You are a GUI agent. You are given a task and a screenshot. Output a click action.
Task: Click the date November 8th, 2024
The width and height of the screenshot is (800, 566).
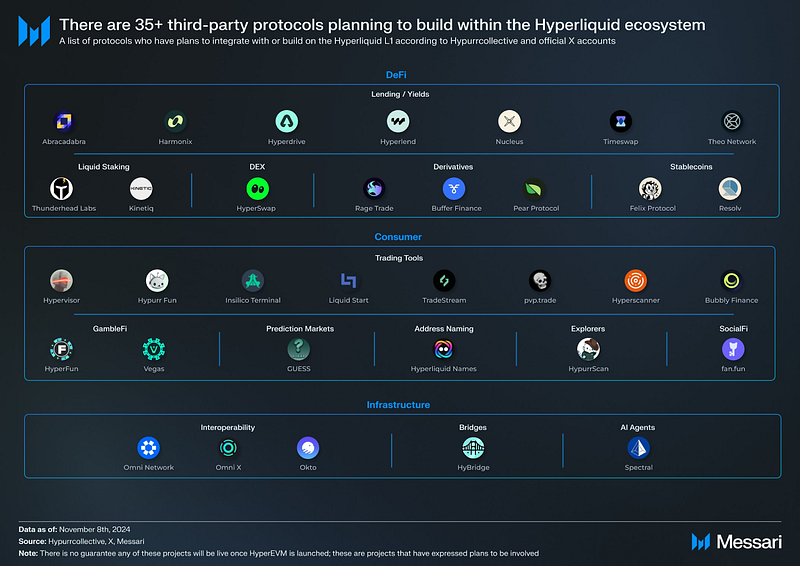(x=94, y=530)
